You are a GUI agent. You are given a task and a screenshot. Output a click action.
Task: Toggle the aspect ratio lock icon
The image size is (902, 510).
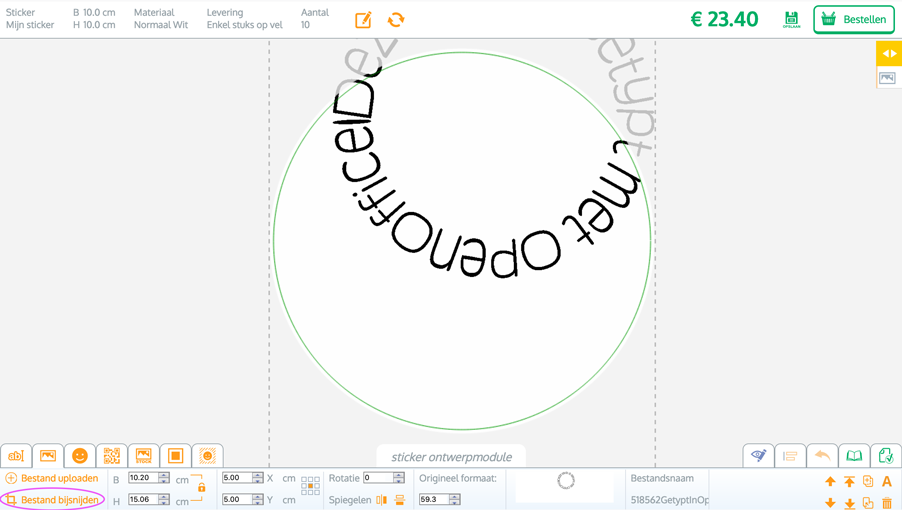(x=201, y=488)
